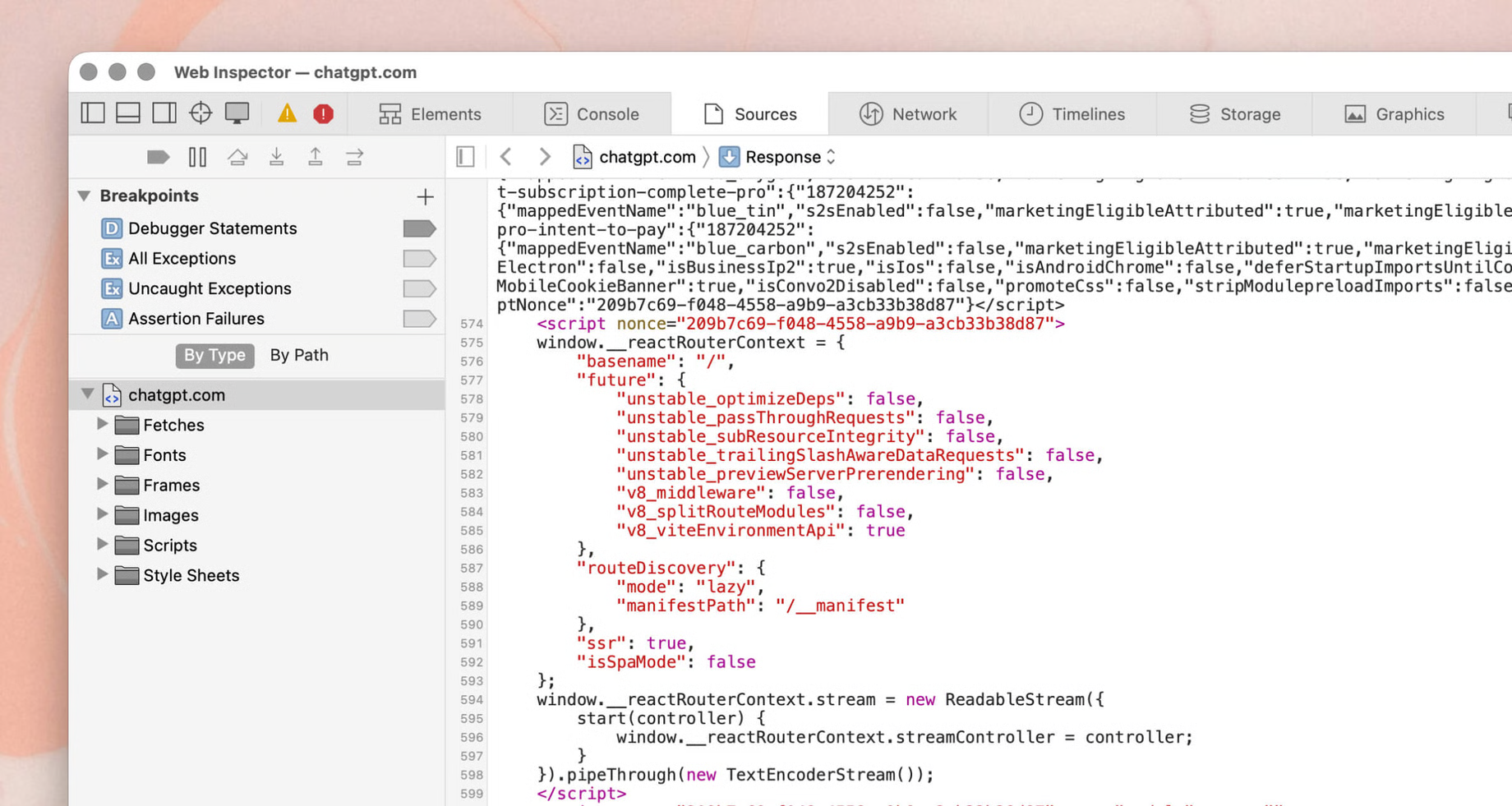Open the Response view dropdown
Image resolution: width=1512 pixels, height=806 pixels.
pos(777,157)
